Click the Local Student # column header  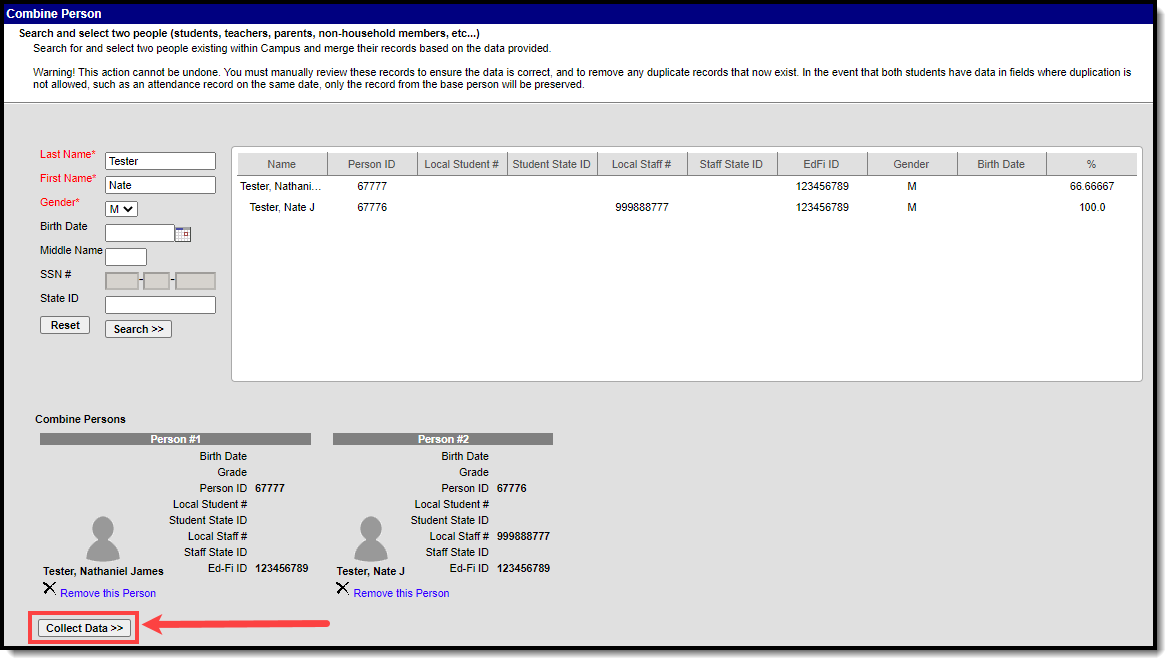[462, 164]
